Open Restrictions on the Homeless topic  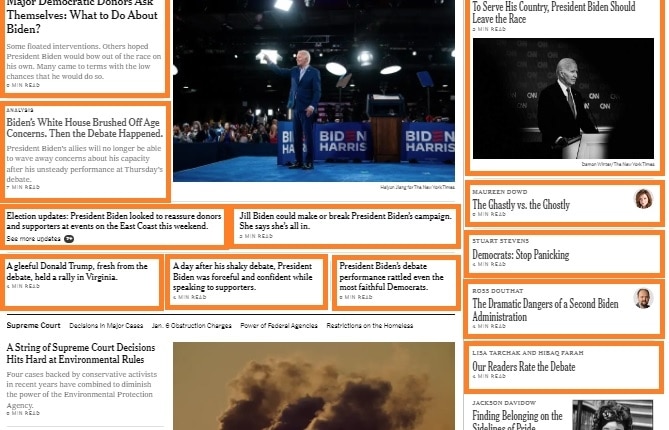[x=369, y=326]
